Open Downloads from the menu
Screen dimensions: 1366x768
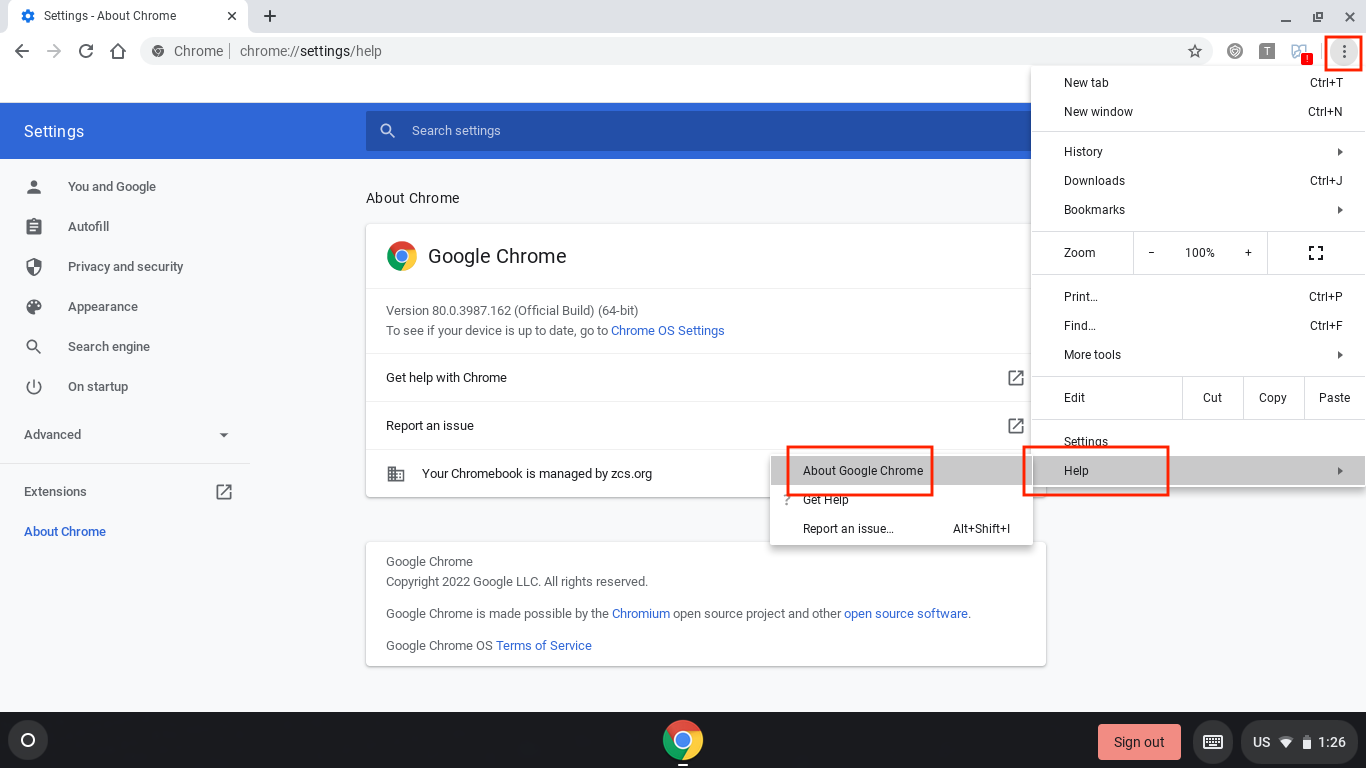pos(1198,181)
